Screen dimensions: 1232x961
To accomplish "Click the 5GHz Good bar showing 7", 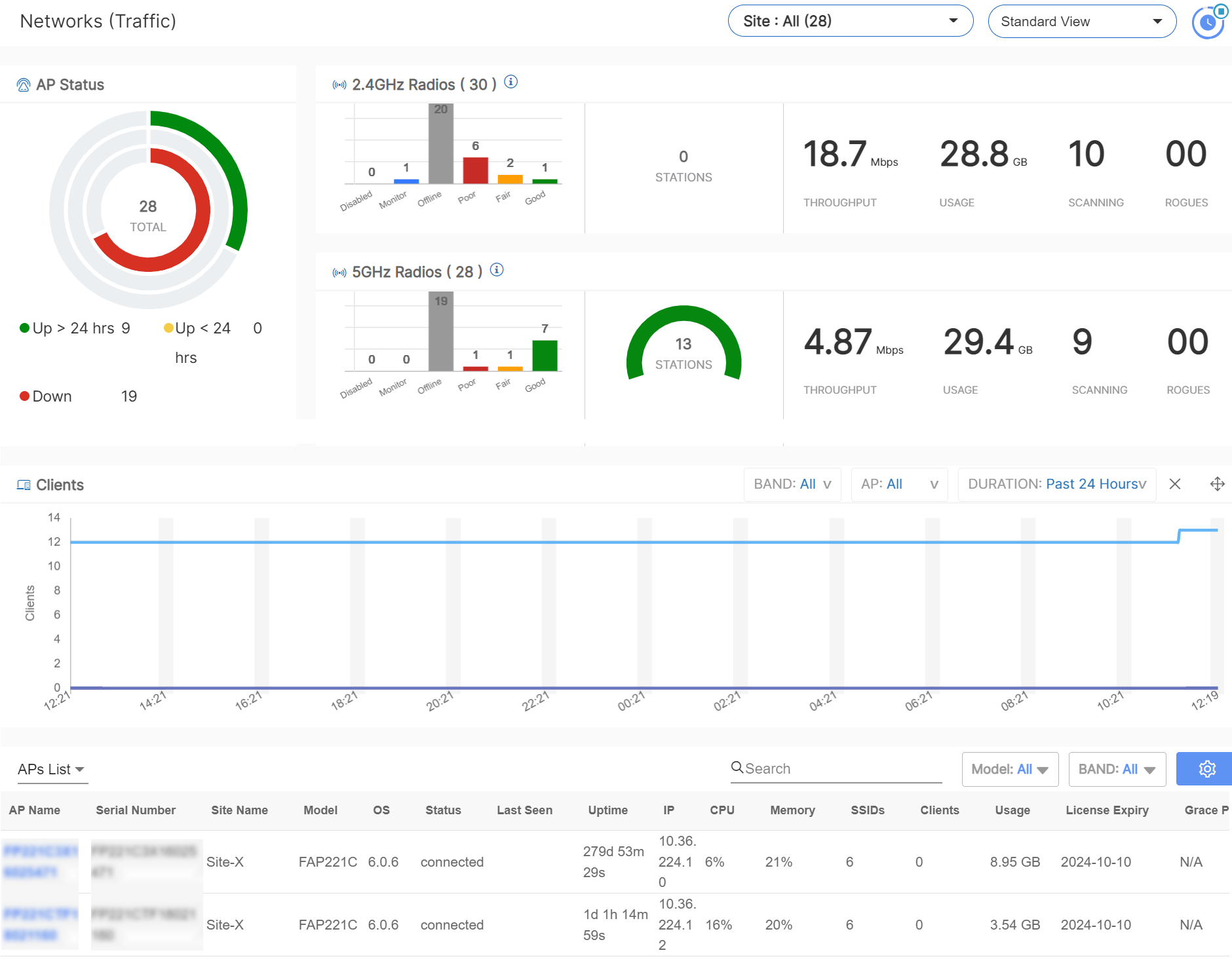I will pyautogui.click(x=545, y=356).
